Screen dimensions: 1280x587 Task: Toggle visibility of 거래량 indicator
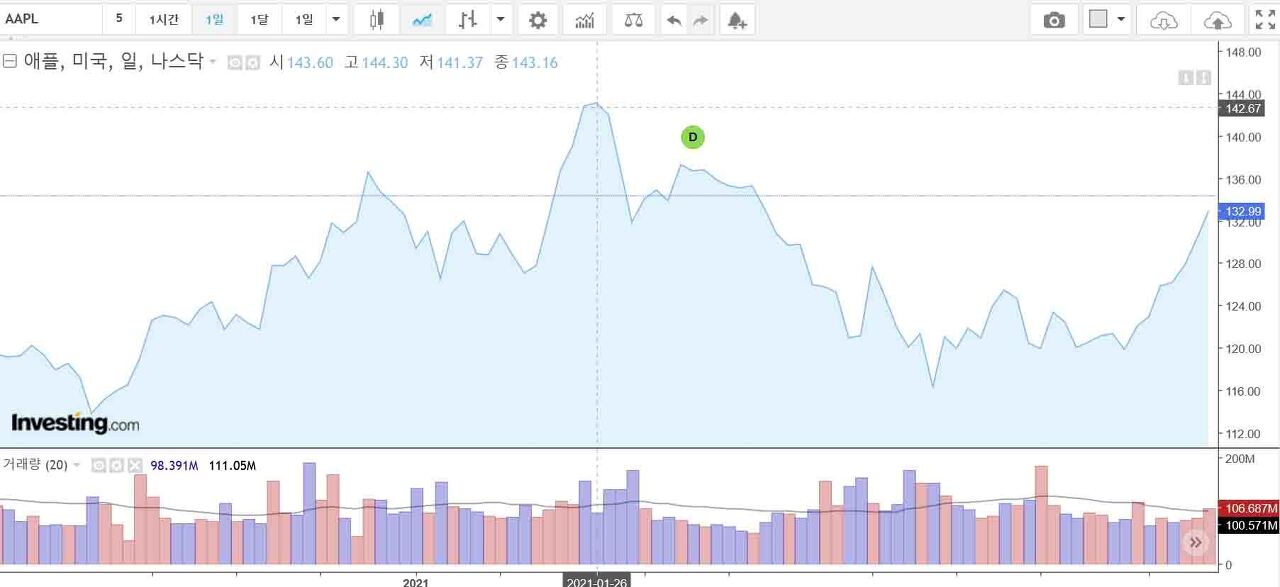click(x=99, y=465)
